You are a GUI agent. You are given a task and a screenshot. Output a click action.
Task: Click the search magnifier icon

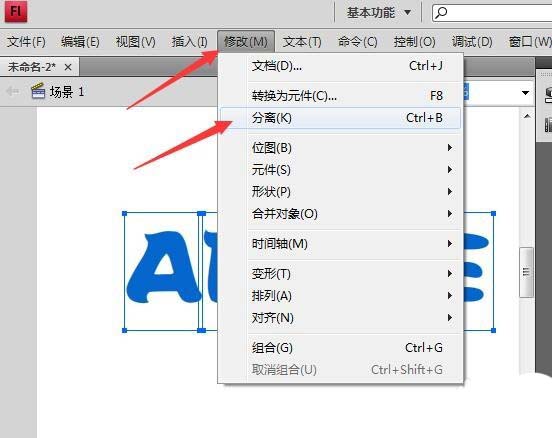[441, 13]
